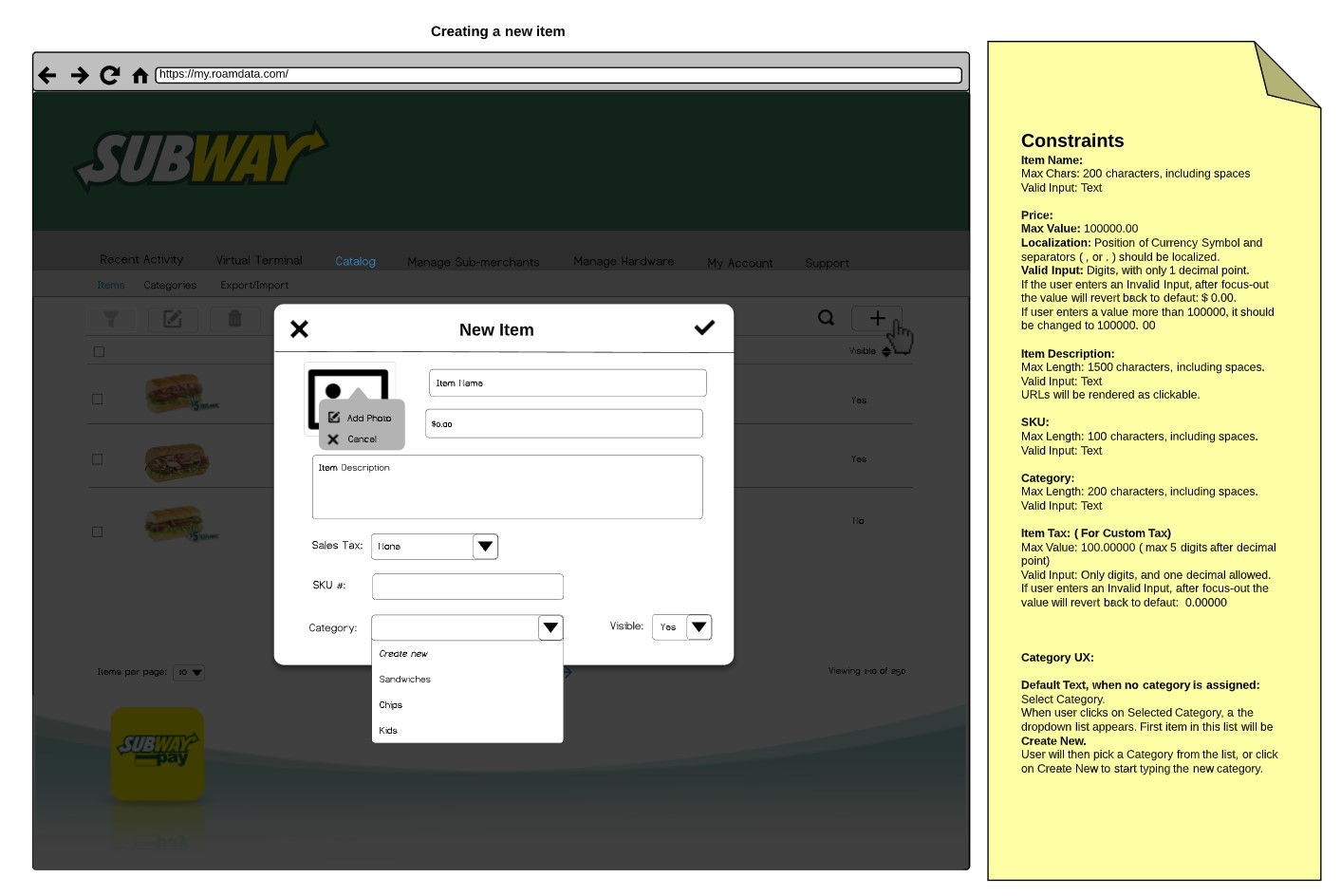Click the trash delete icon
The height and width of the screenshot is (896, 1341).
click(x=235, y=319)
